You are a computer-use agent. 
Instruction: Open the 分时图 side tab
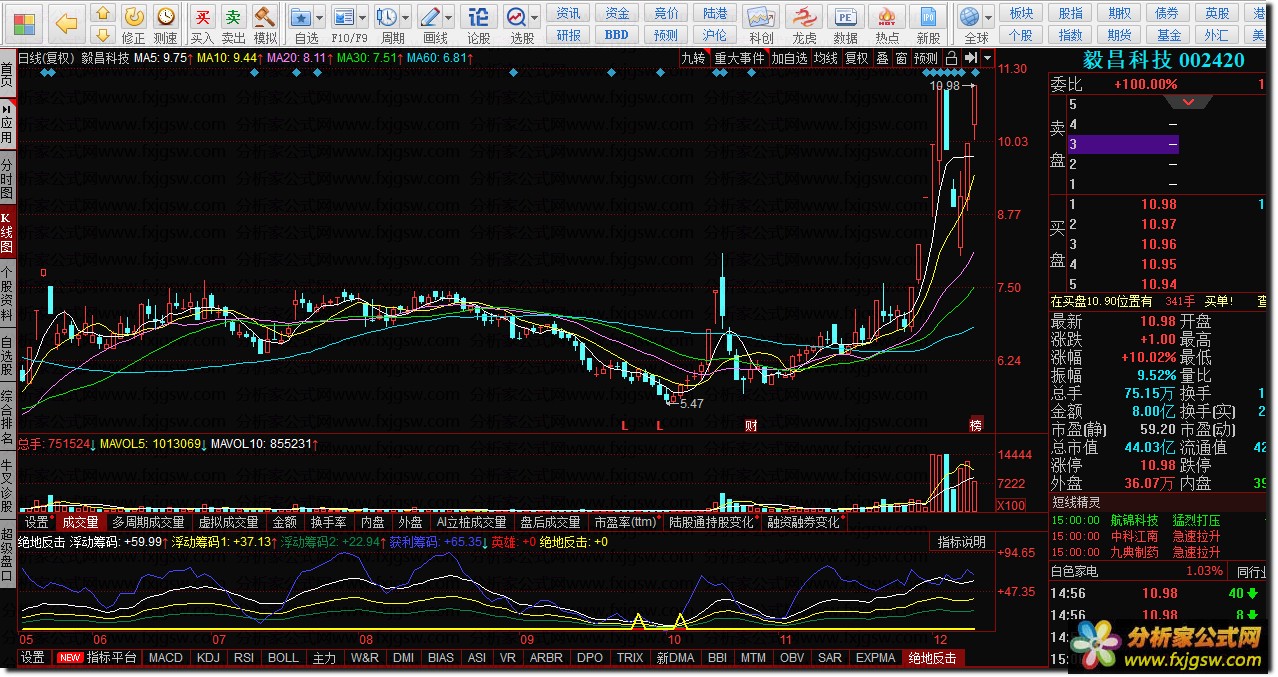pos(7,179)
